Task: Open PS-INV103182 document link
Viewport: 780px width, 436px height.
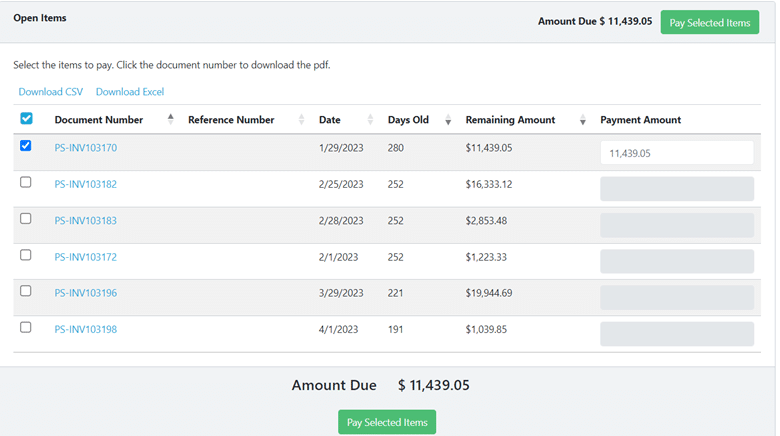Action: [86, 184]
